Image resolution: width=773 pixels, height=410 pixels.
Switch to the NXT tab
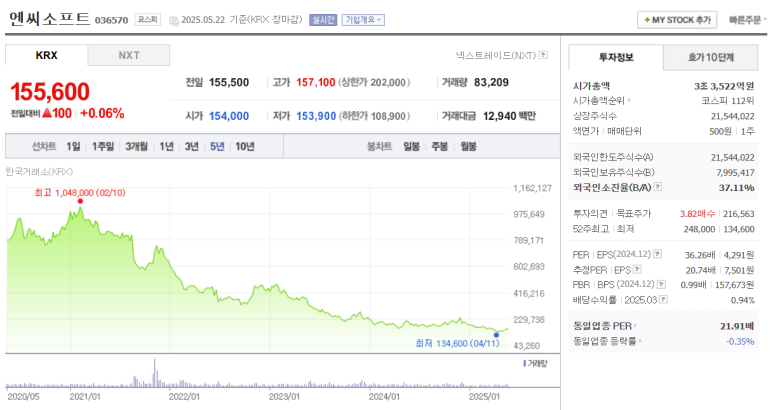pyautogui.click(x=129, y=55)
